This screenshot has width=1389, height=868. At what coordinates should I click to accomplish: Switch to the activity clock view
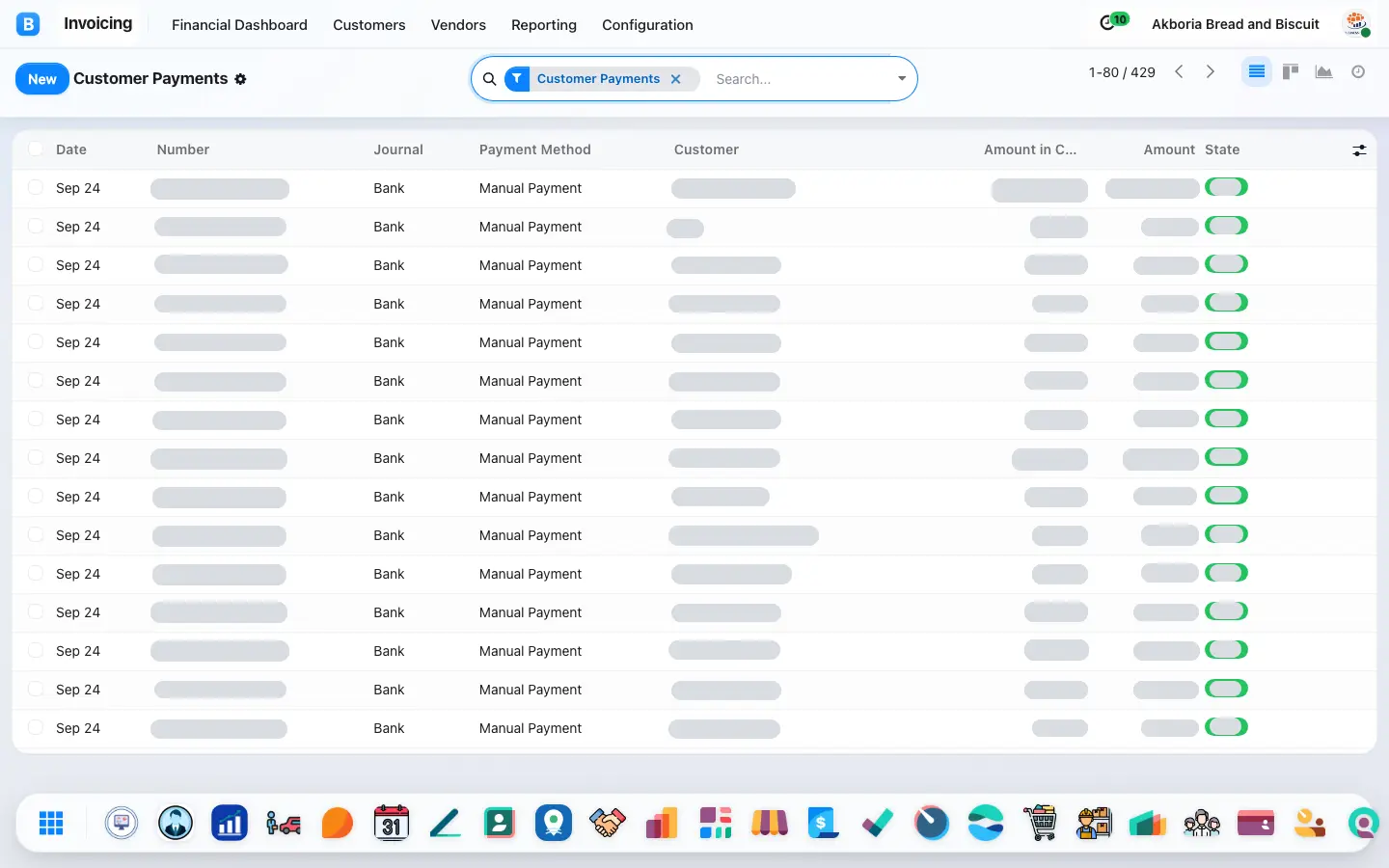pyautogui.click(x=1358, y=72)
